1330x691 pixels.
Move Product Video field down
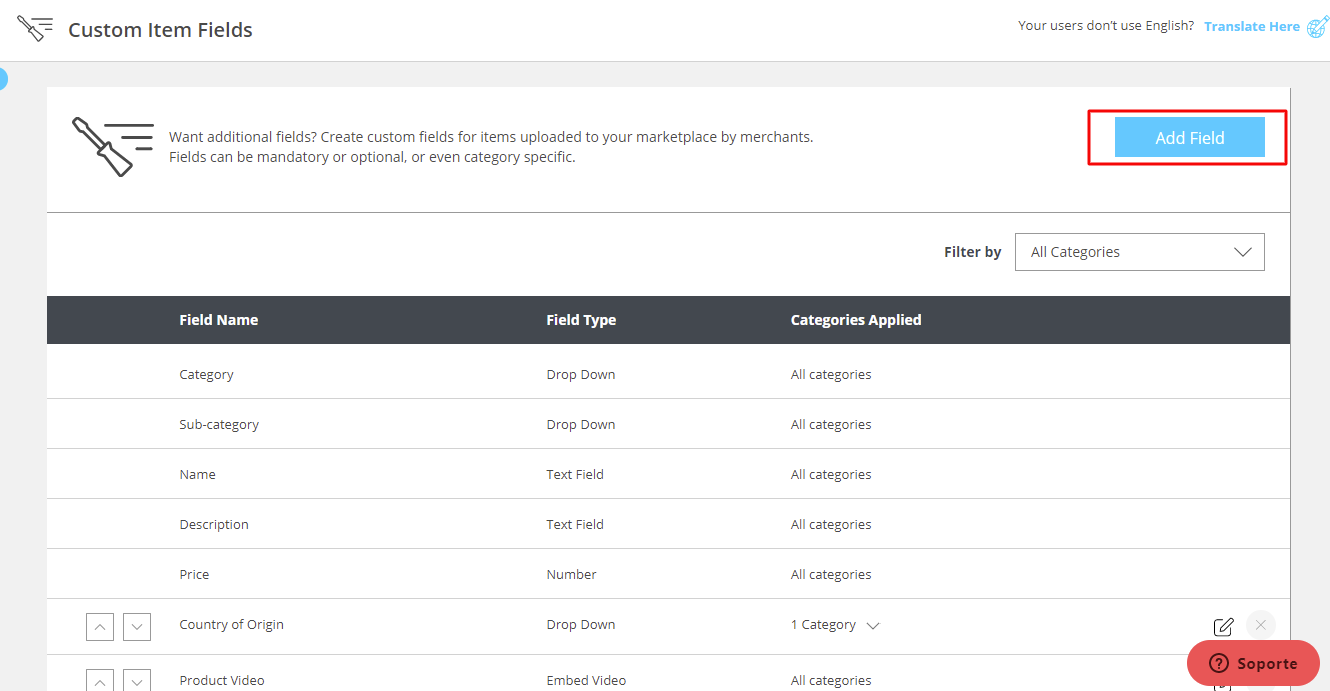[137, 681]
